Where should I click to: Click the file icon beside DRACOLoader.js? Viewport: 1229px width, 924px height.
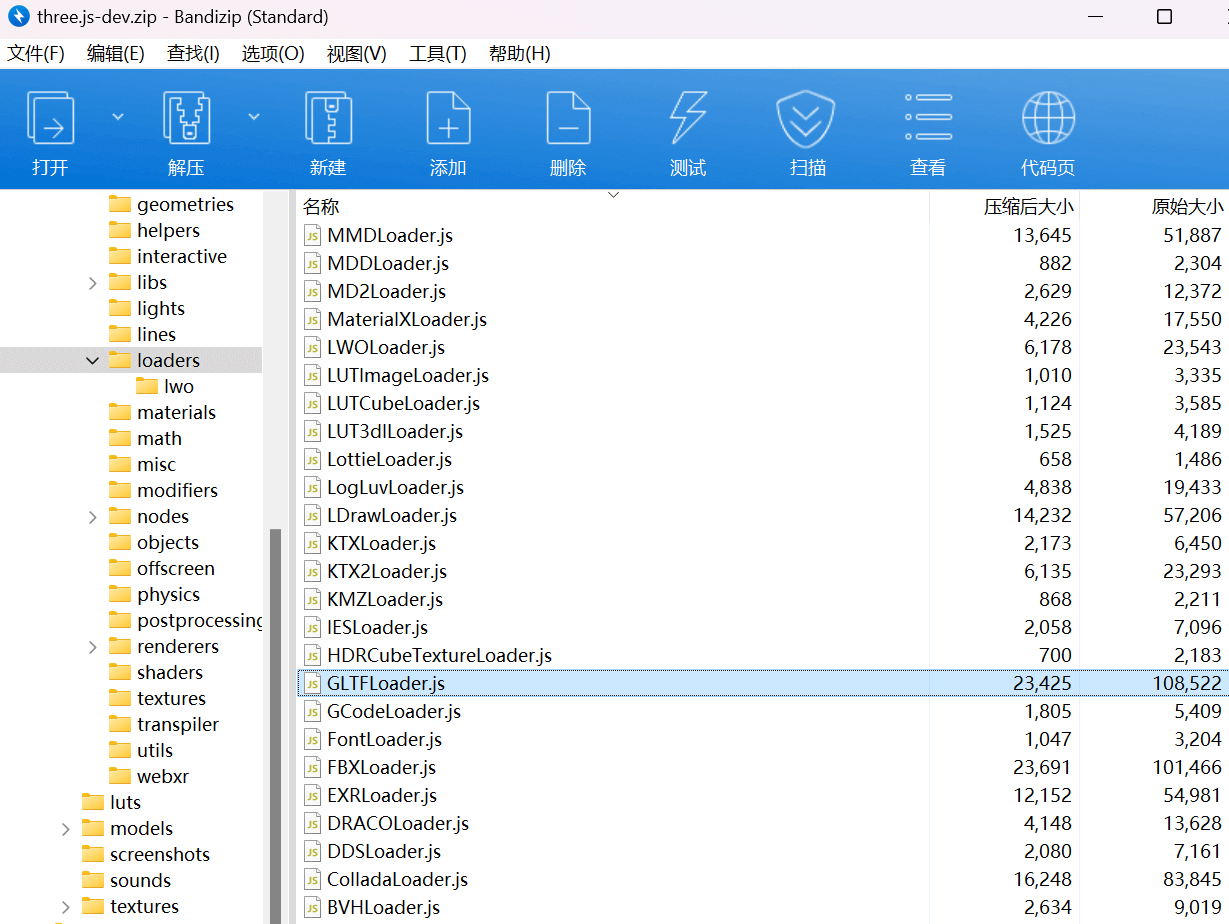pos(314,823)
